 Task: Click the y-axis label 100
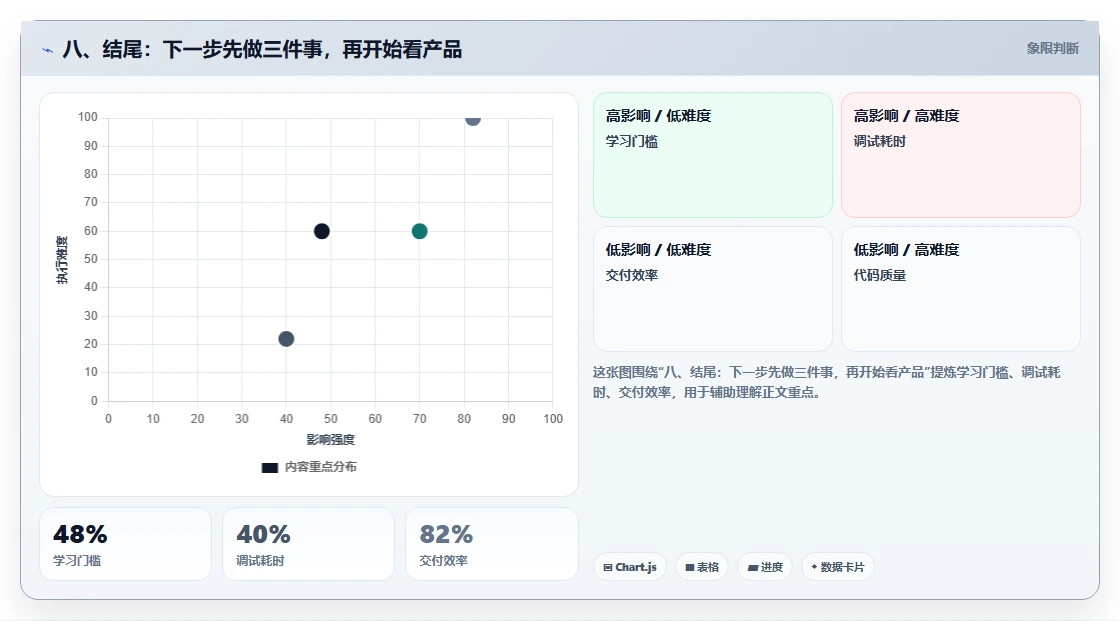tap(88, 117)
